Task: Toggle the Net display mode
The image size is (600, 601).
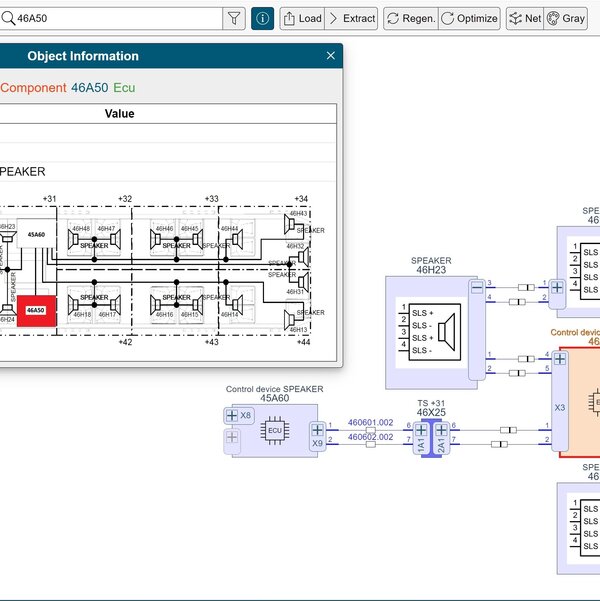Action: (x=524, y=18)
